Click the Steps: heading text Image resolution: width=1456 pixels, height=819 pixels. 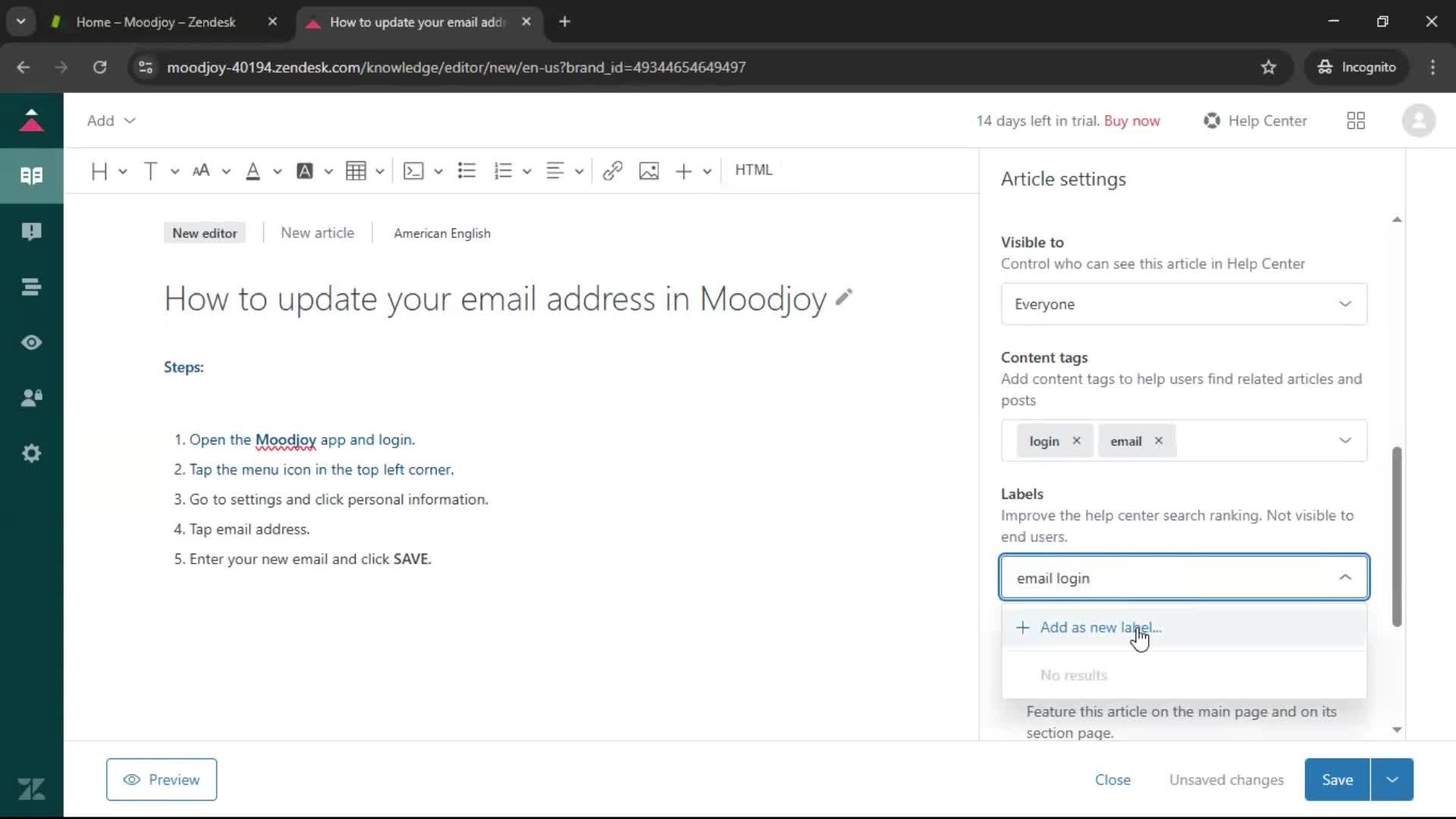(x=184, y=367)
